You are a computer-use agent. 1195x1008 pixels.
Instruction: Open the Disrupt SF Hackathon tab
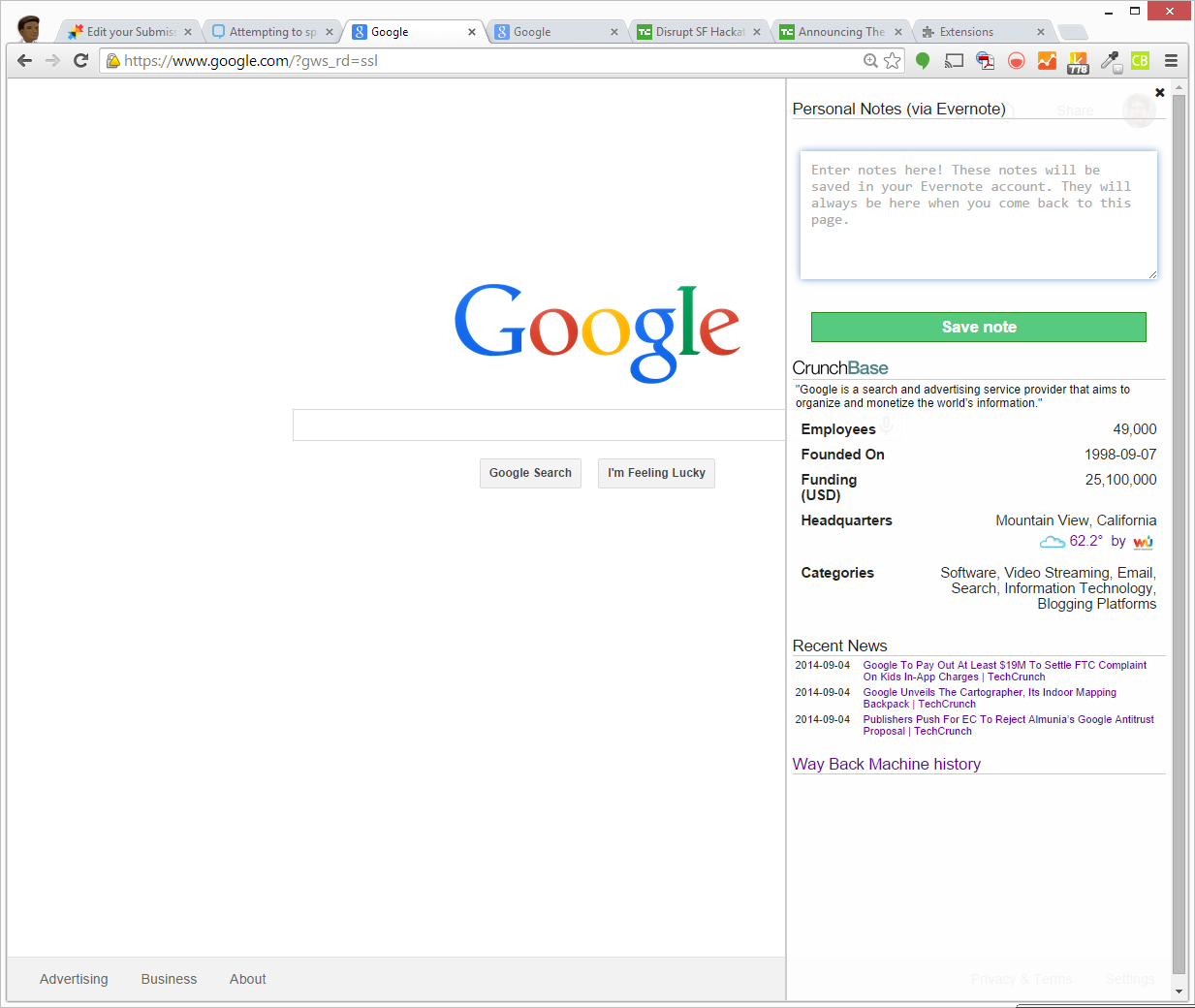point(699,32)
